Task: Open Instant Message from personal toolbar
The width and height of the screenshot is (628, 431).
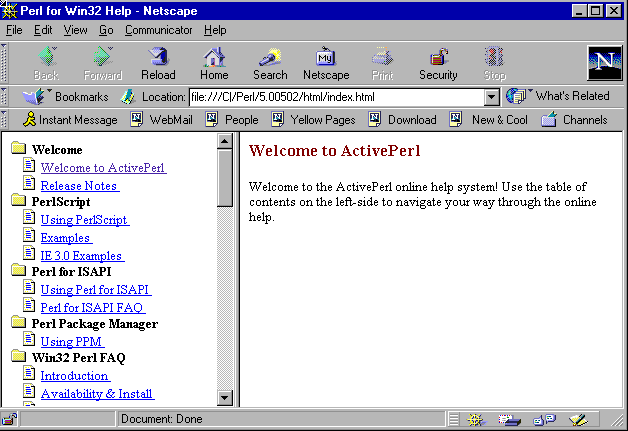Action: [70, 120]
